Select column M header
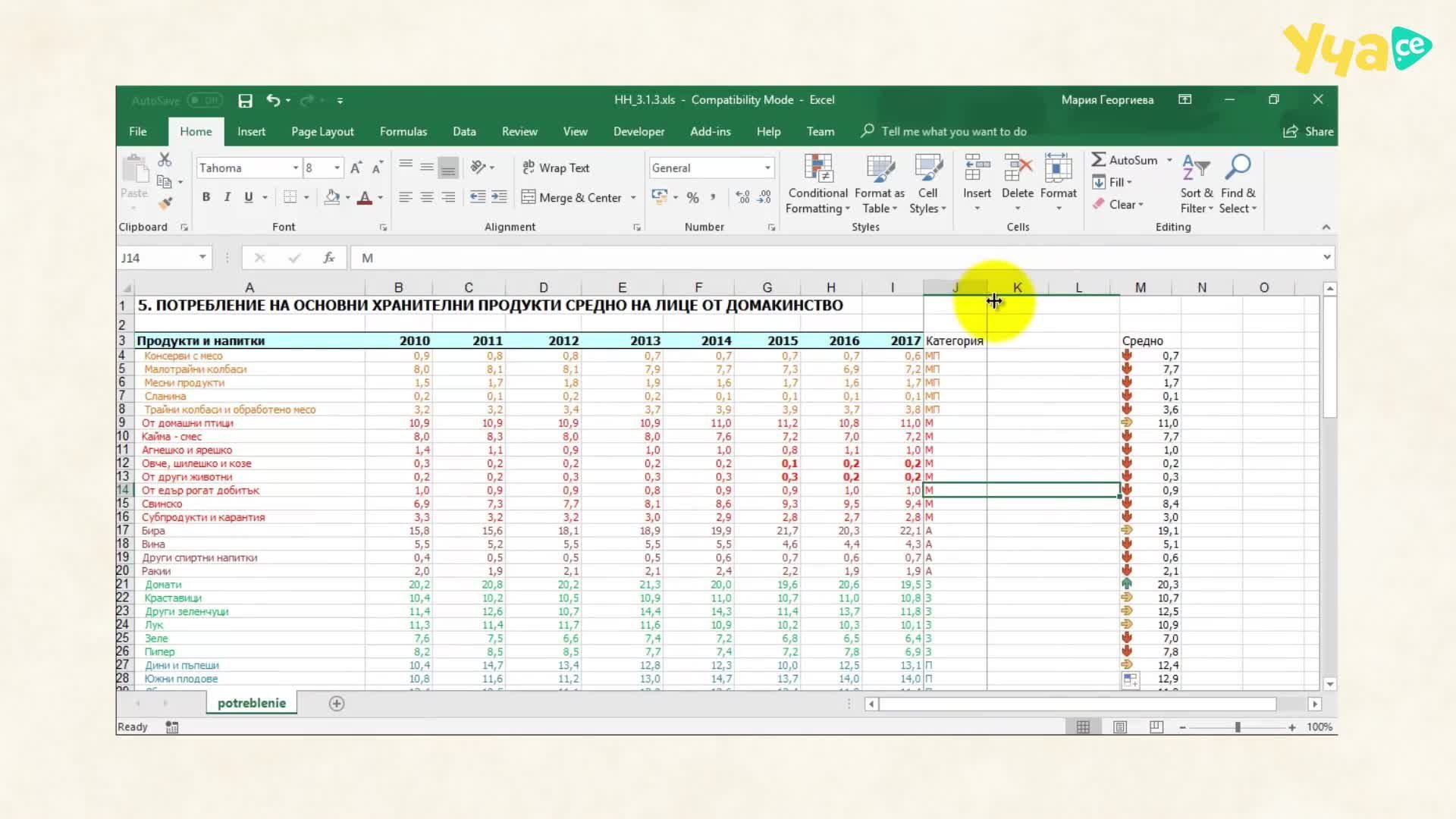Image resolution: width=1456 pixels, height=819 pixels. pyautogui.click(x=1141, y=287)
